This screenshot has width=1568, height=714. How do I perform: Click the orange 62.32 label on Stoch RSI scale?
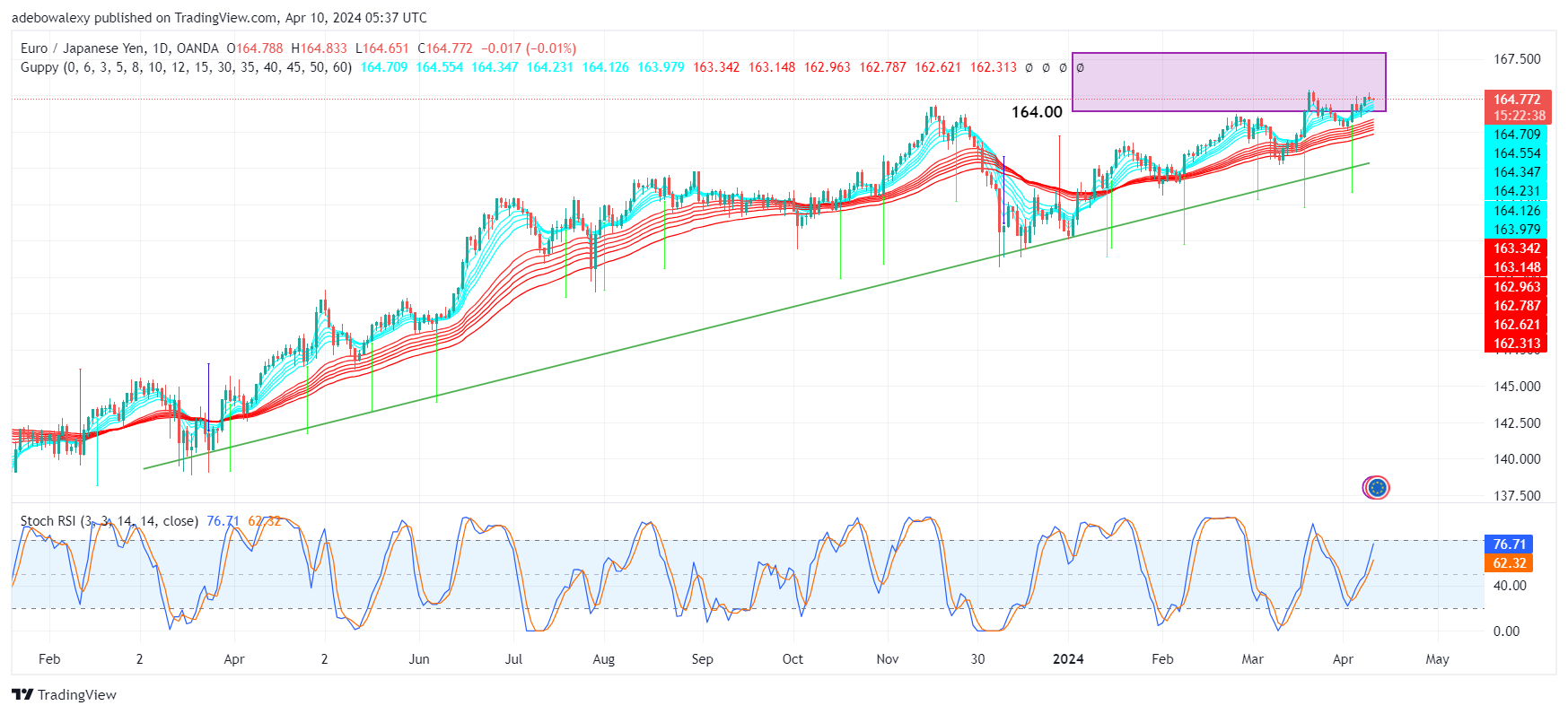tap(1509, 563)
